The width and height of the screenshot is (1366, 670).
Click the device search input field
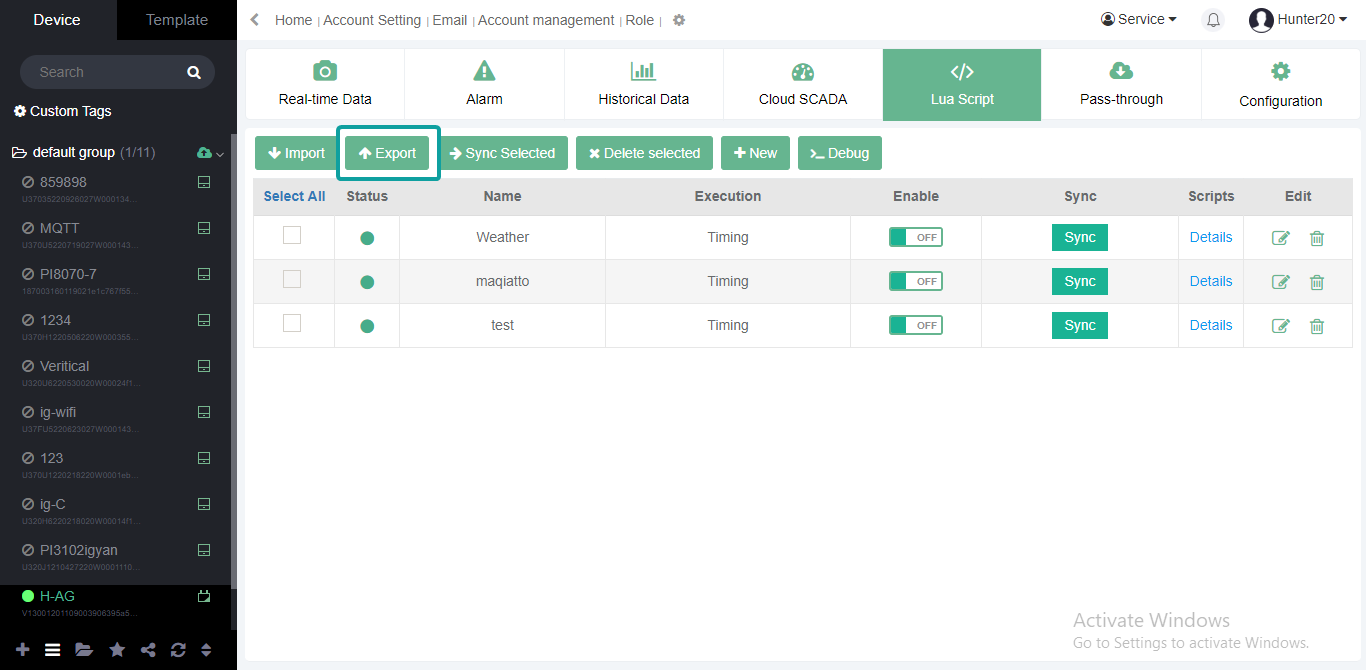105,72
